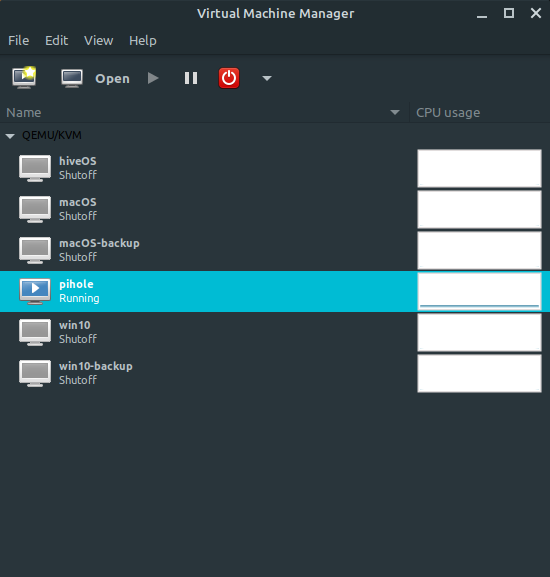Maximize the Virtual Machine Manager window
This screenshot has width=550, height=577.
pos(509,13)
